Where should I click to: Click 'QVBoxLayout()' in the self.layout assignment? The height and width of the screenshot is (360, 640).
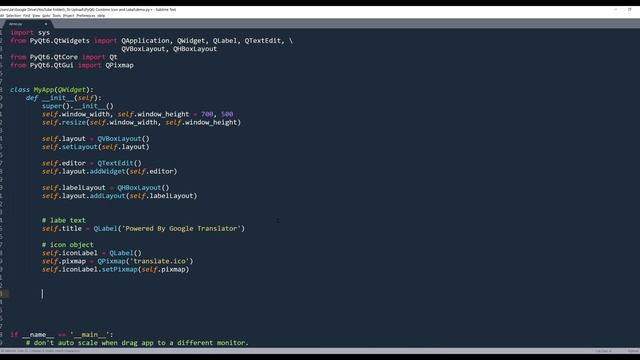pos(123,138)
